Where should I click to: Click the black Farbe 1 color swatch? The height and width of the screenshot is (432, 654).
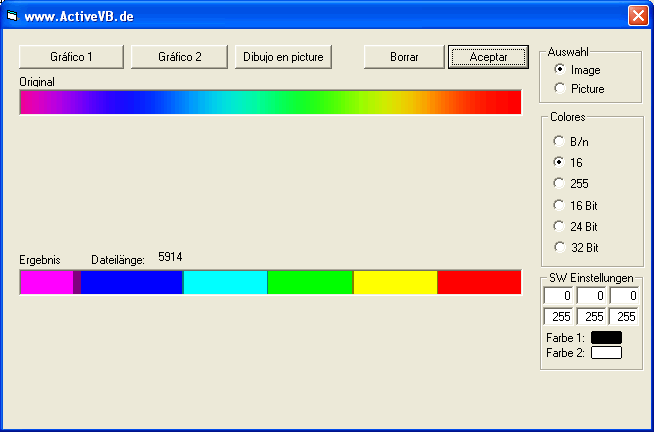(x=606, y=338)
